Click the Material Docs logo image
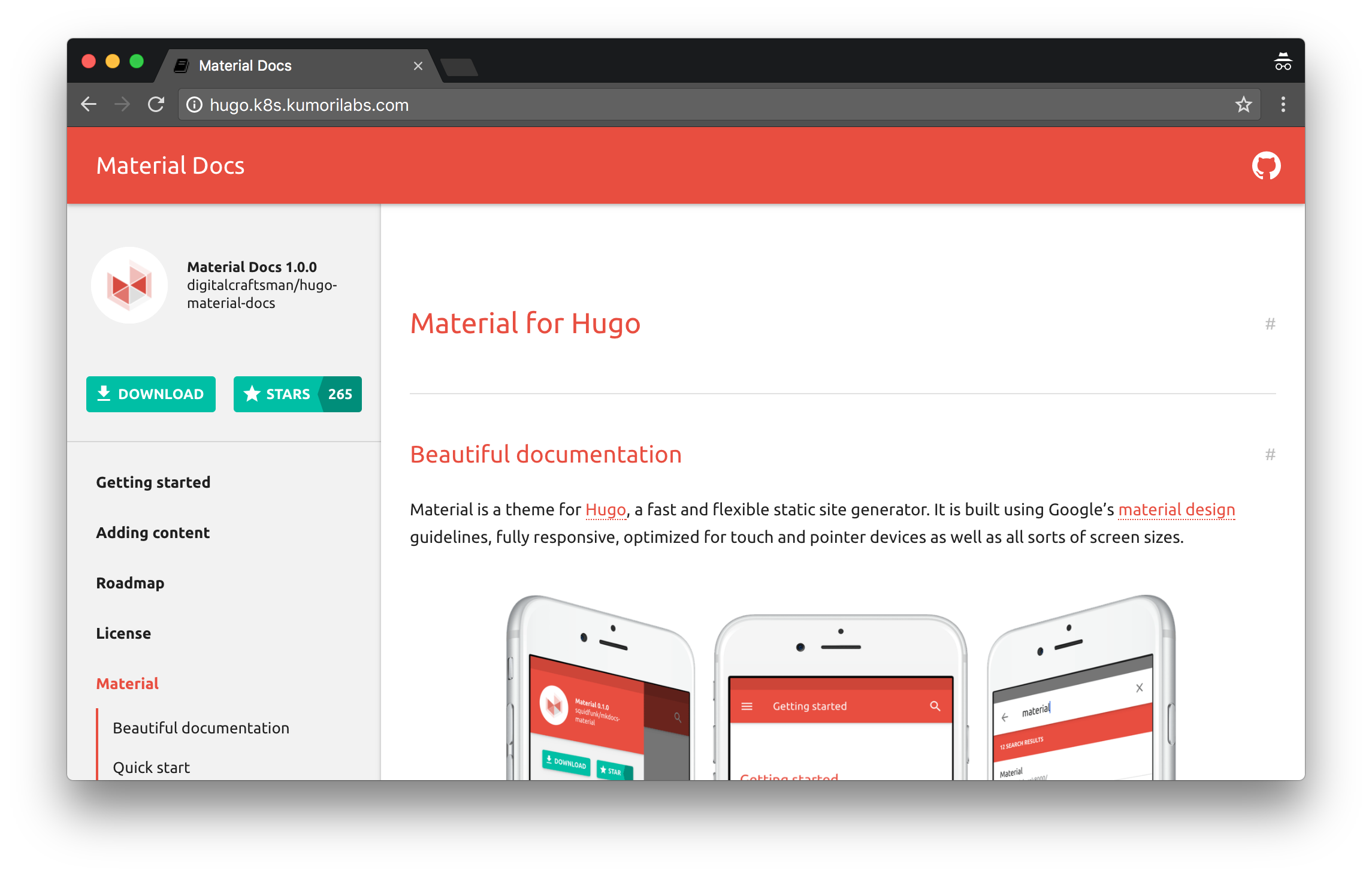The height and width of the screenshot is (876, 1372). tap(129, 285)
